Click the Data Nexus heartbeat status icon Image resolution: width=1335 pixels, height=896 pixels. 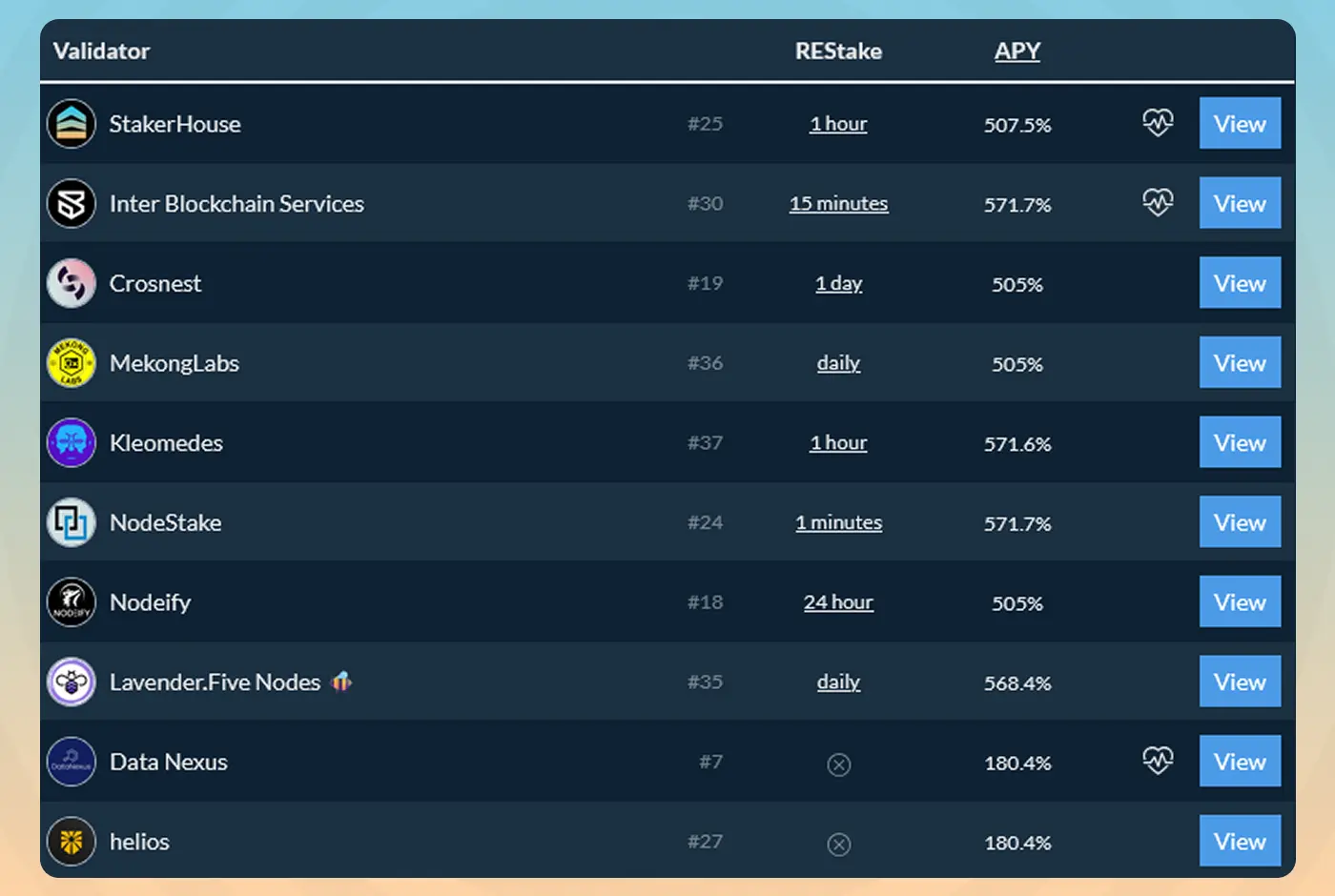(x=1158, y=761)
